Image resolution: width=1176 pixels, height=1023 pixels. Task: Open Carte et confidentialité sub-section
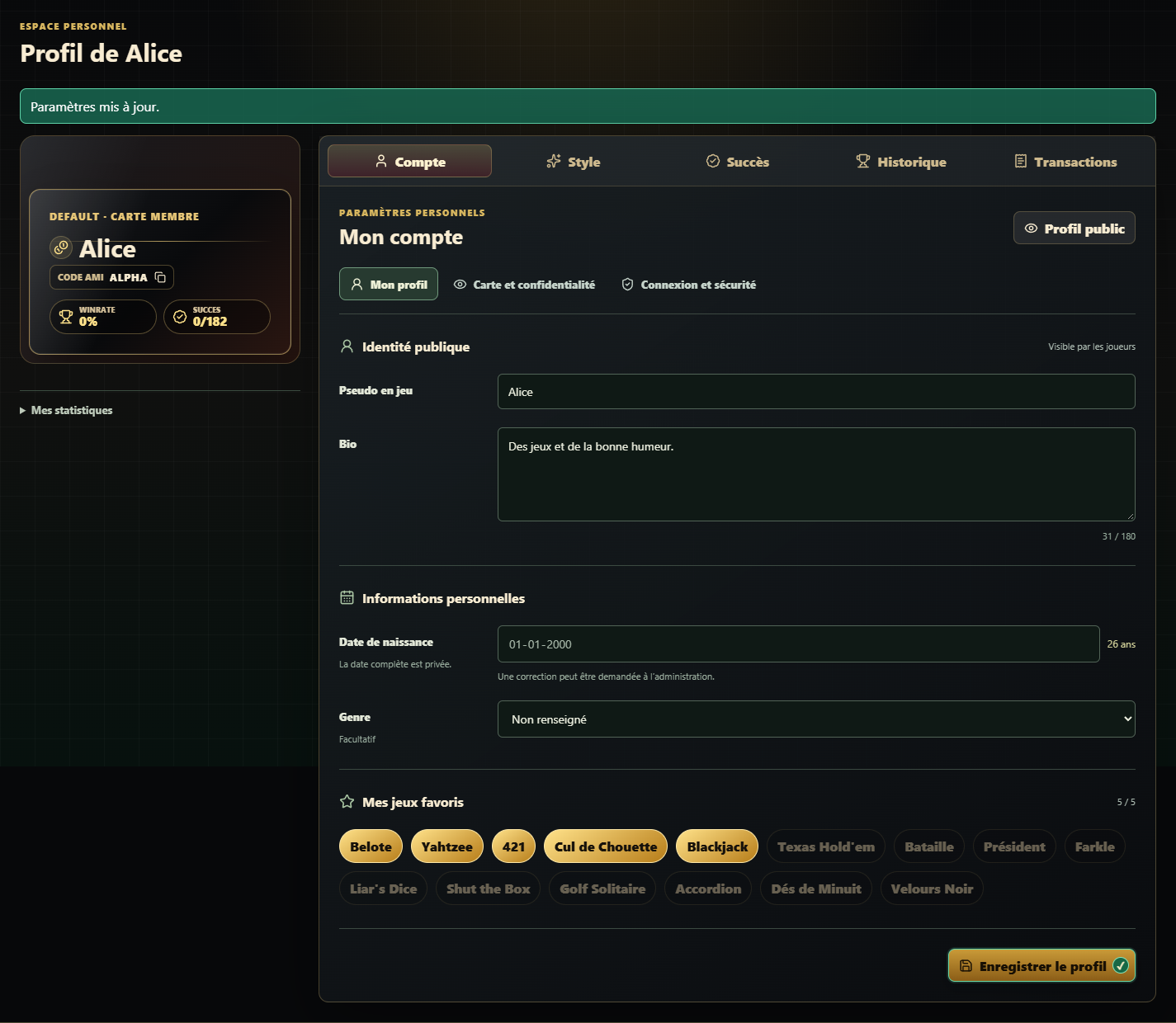(x=524, y=284)
